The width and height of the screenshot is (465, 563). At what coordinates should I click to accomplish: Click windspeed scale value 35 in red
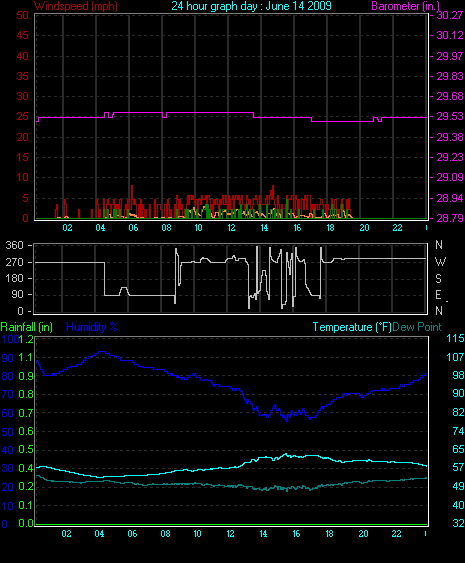click(x=23, y=76)
